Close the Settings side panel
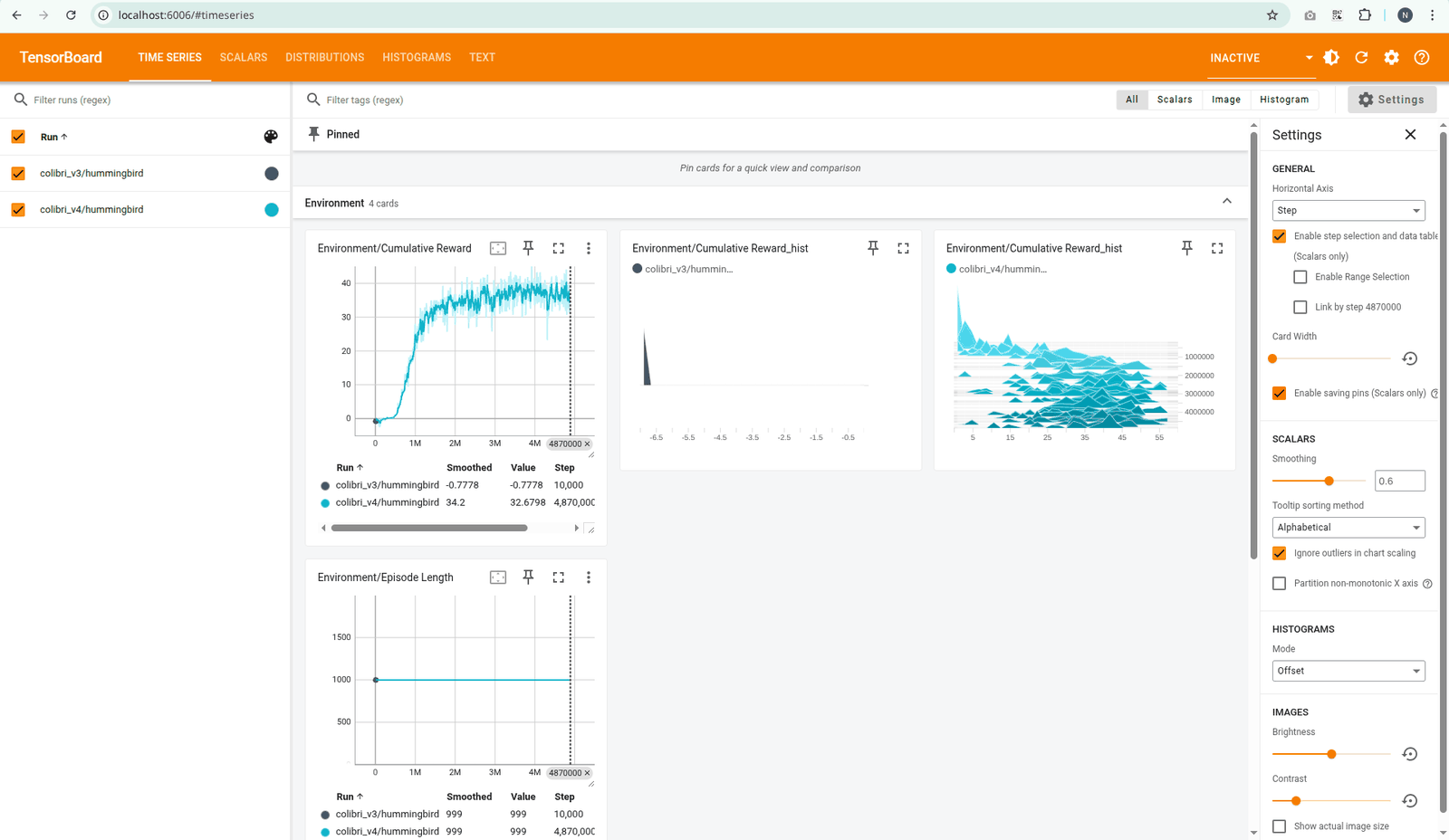The width and height of the screenshot is (1449, 840). (x=1410, y=134)
